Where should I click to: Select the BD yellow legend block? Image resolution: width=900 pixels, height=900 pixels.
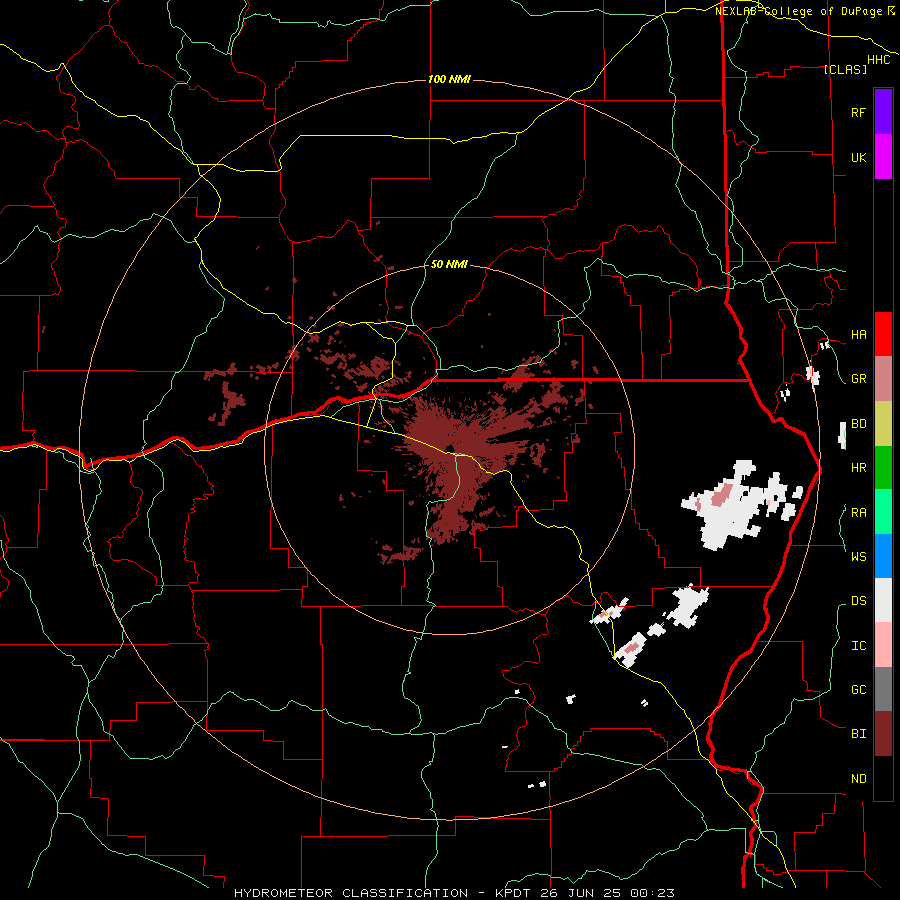[x=883, y=423]
